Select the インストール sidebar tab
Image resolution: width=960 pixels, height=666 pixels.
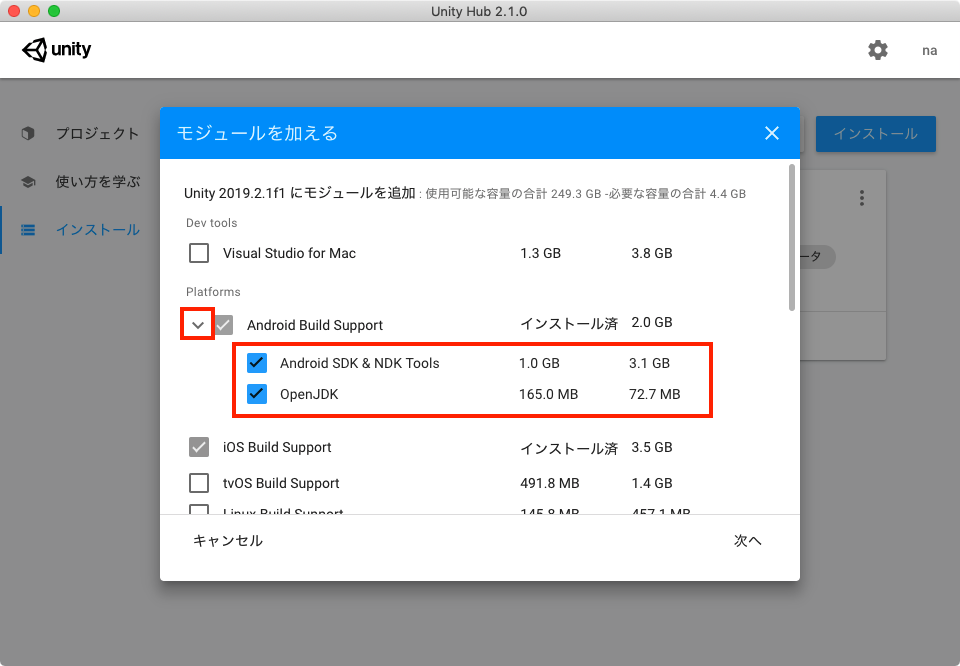[x=98, y=230]
